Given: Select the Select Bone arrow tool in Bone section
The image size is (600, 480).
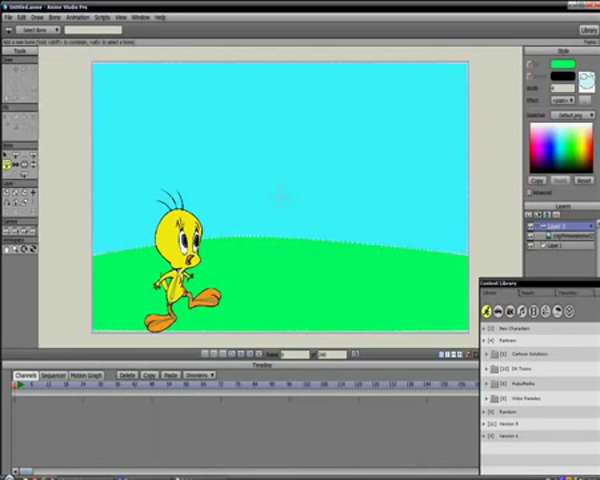Looking at the screenshot, I should [5, 155].
